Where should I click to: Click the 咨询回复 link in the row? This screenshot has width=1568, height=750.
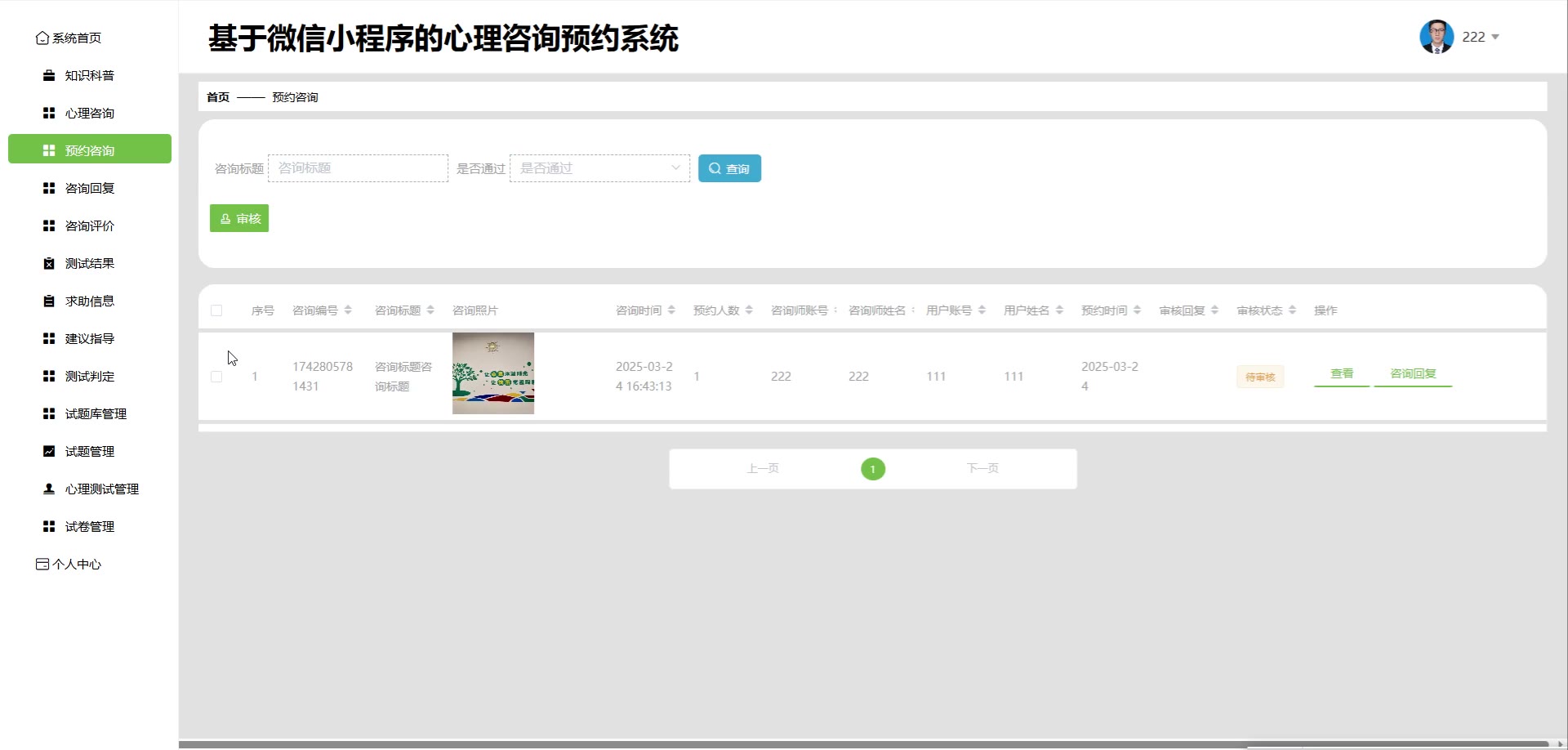pyautogui.click(x=1413, y=374)
